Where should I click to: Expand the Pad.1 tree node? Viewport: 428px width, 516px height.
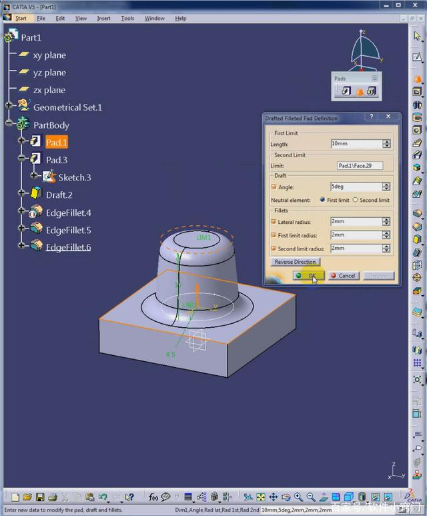(x=22, y=141)
